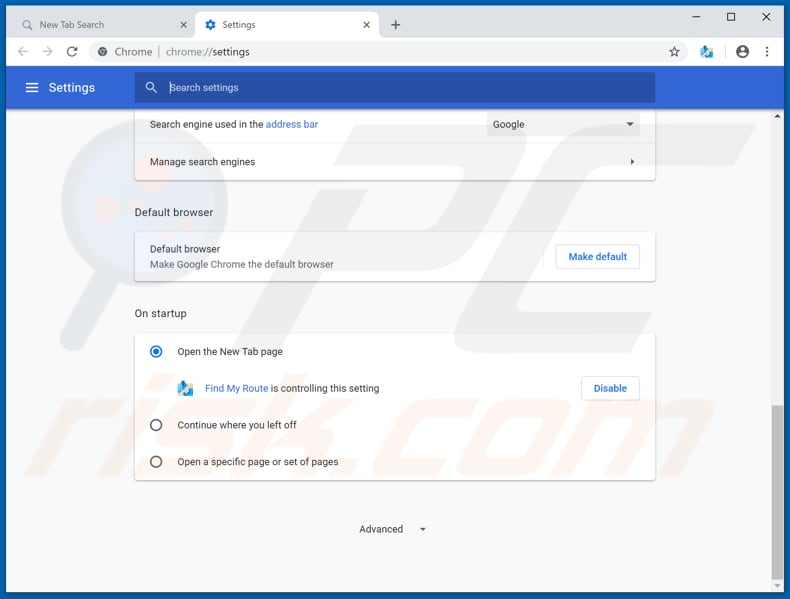Open the Chrome three-dot menu
Screen dimensions: 790x599
(x=767, y=51)
